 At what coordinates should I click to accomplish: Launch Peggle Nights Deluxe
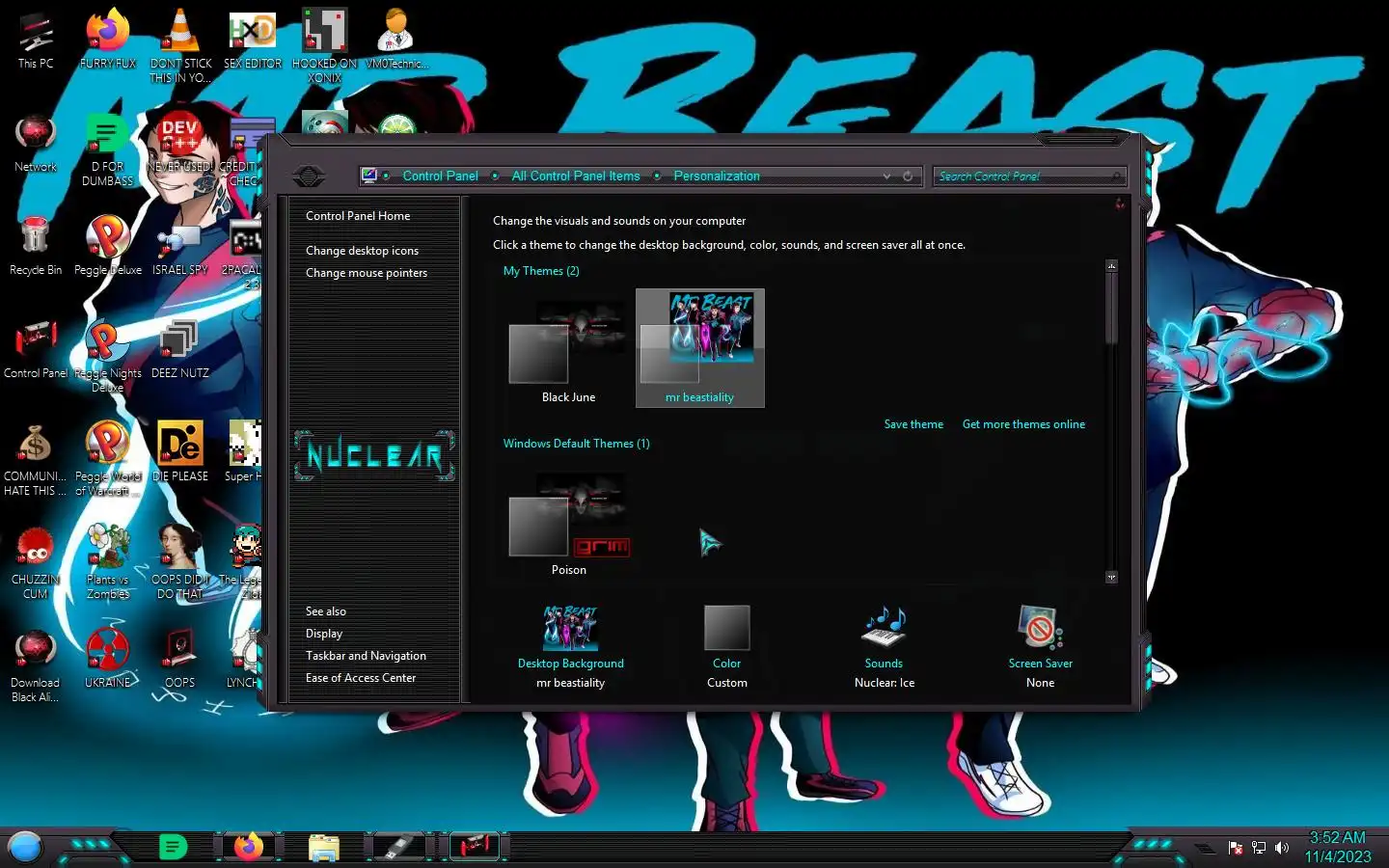(x=108, y=357)
